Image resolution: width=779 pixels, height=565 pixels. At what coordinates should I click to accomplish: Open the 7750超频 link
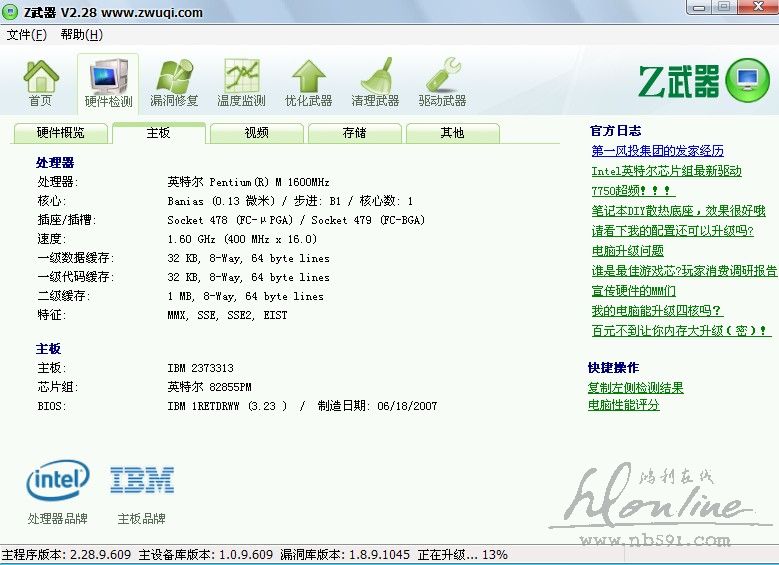[x=632, y=191]
